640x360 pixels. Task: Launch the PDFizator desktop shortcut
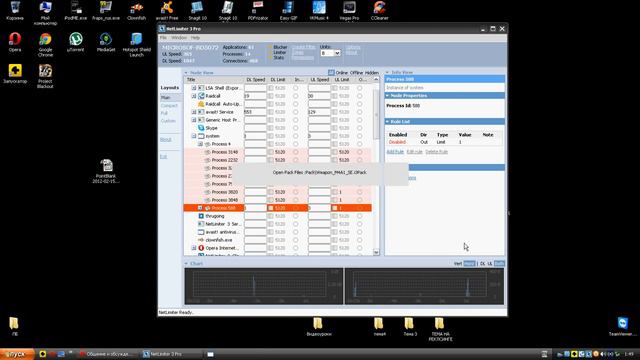click(x=258, y=10)
